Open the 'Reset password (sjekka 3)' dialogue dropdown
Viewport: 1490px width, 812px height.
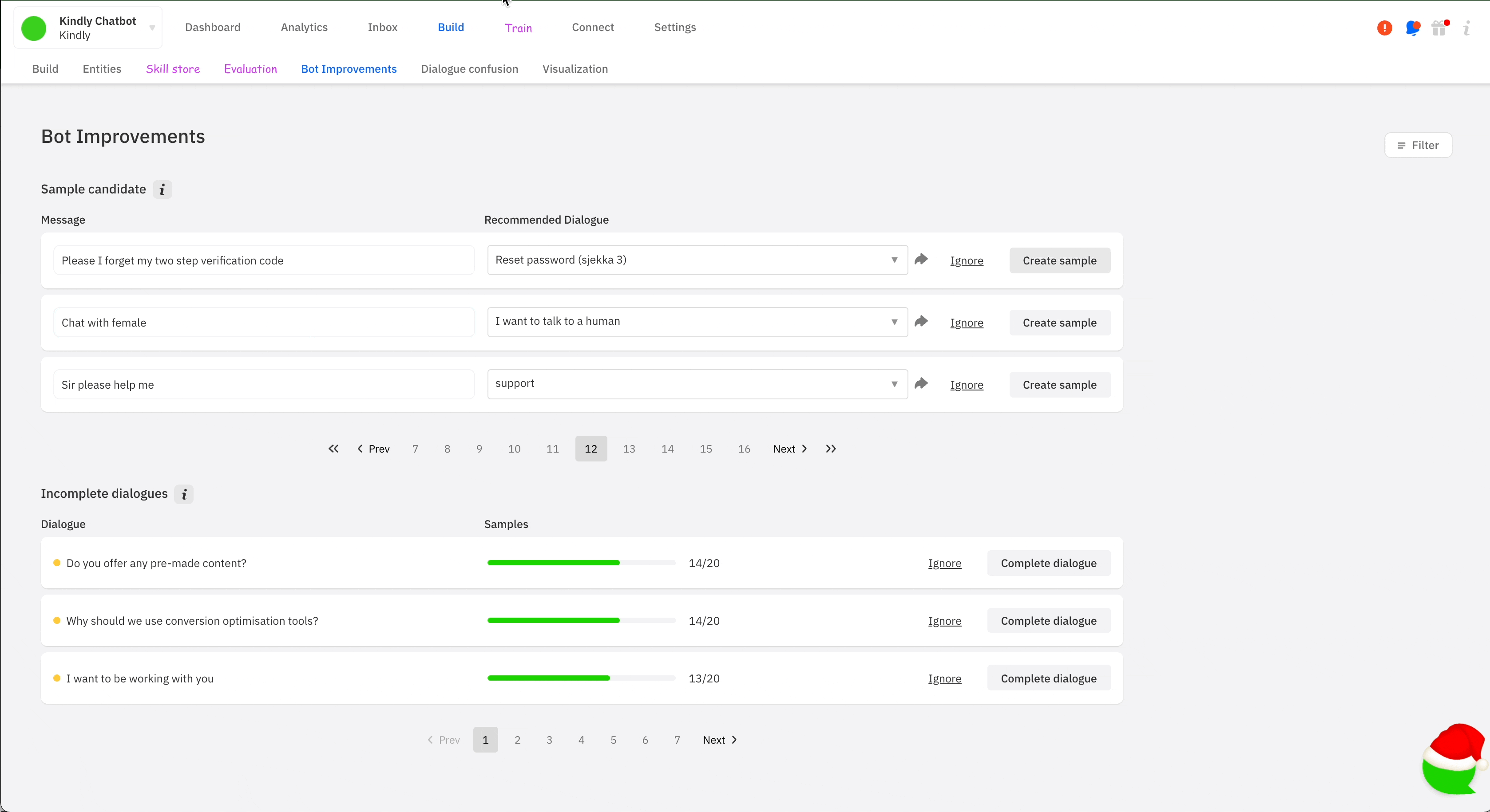(697, 260)
